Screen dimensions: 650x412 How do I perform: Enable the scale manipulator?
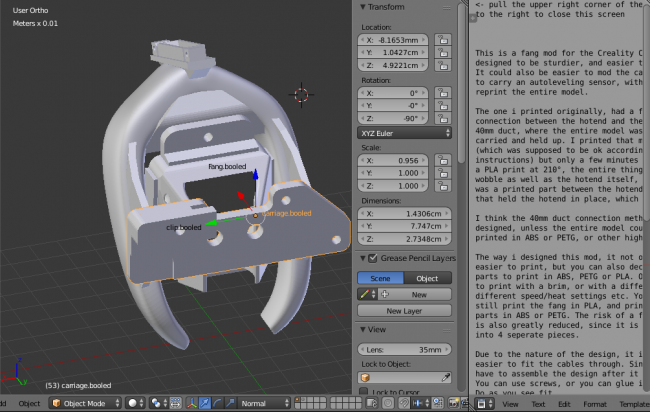coord(230,403)
